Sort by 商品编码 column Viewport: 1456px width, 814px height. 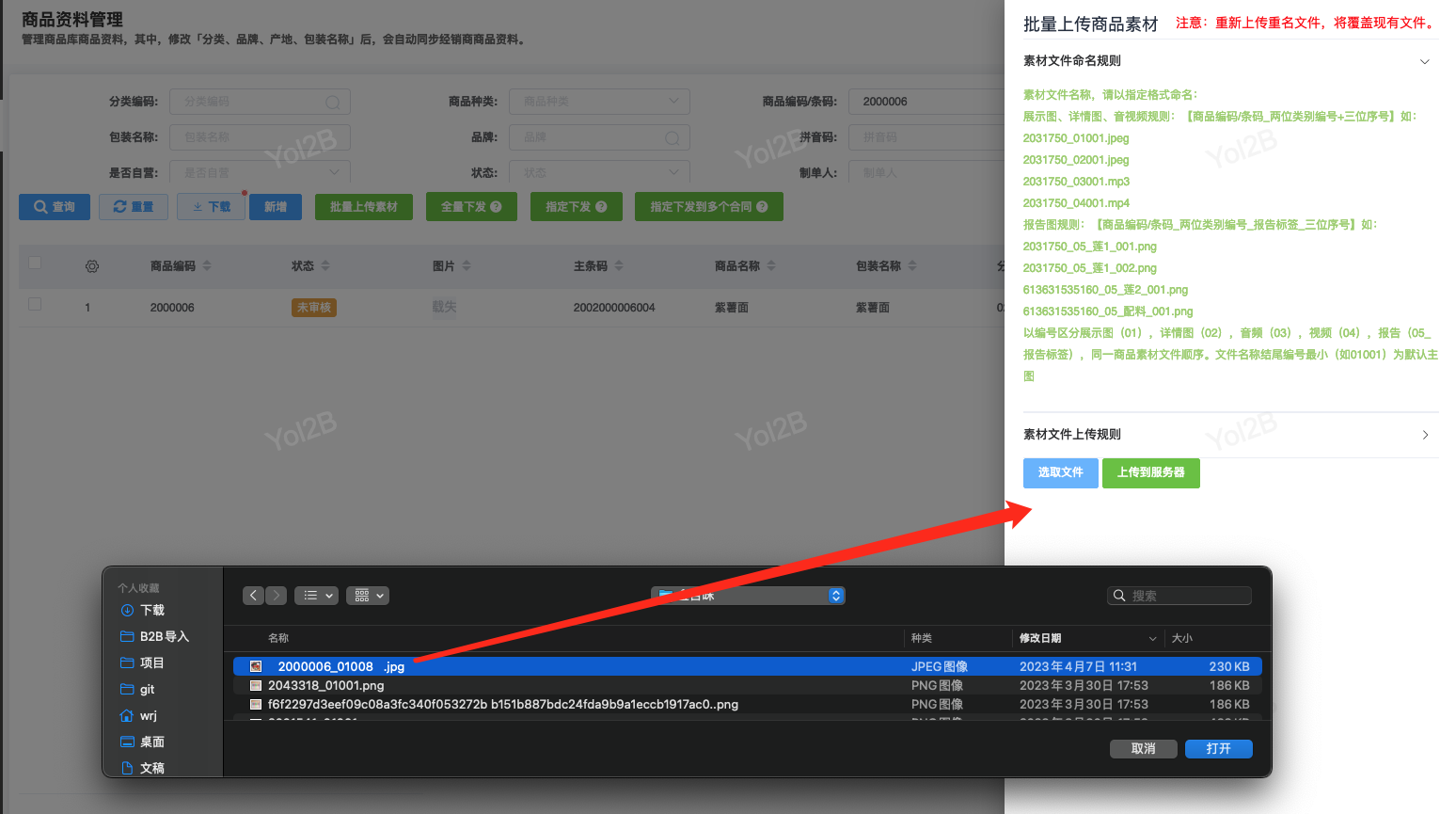tap(207, 266)
